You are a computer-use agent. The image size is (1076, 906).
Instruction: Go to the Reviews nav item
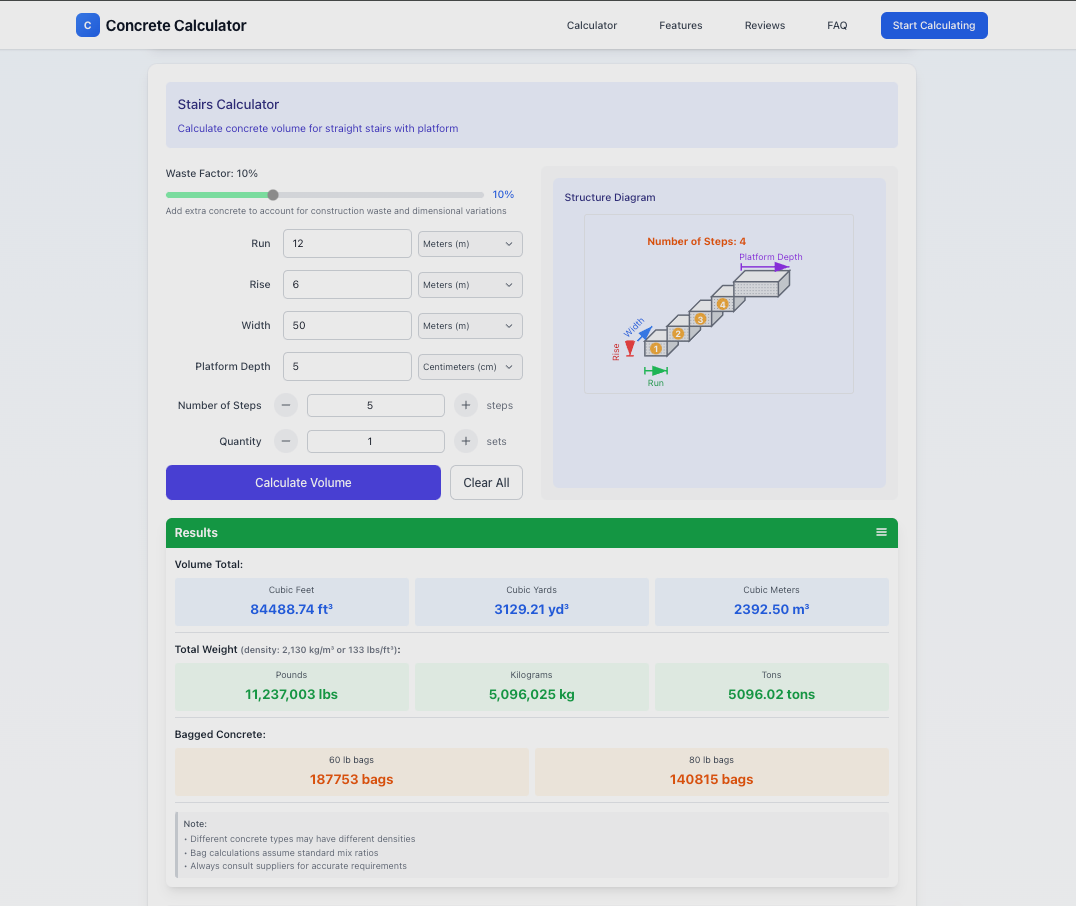(764, 25)
